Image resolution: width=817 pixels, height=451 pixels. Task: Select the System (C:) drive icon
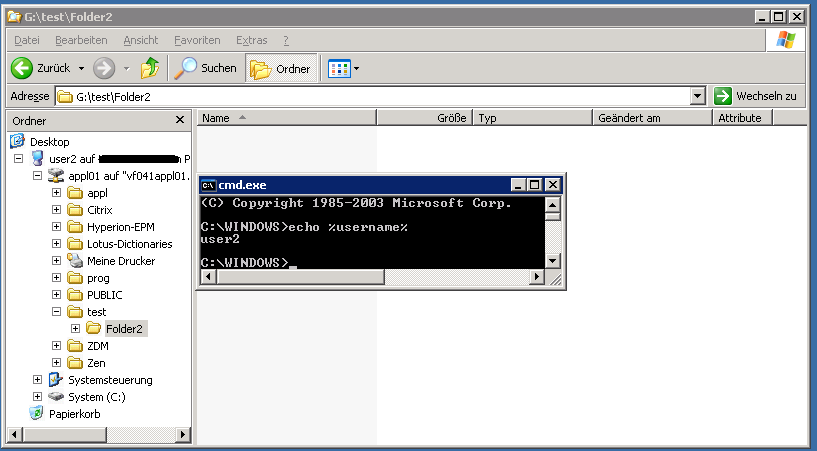point(56,397)
